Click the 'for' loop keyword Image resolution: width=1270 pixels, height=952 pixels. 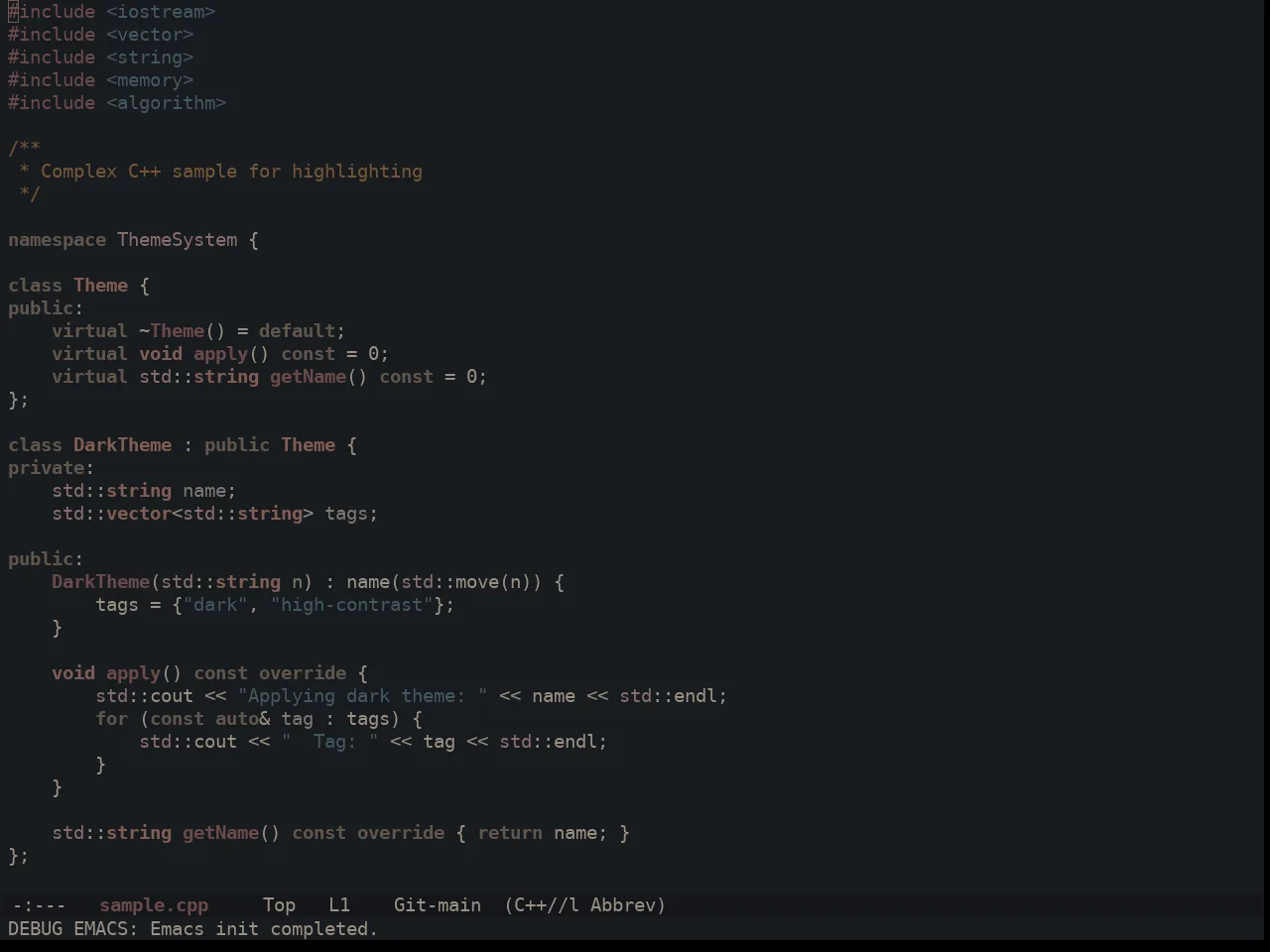[x=112, y=719]
